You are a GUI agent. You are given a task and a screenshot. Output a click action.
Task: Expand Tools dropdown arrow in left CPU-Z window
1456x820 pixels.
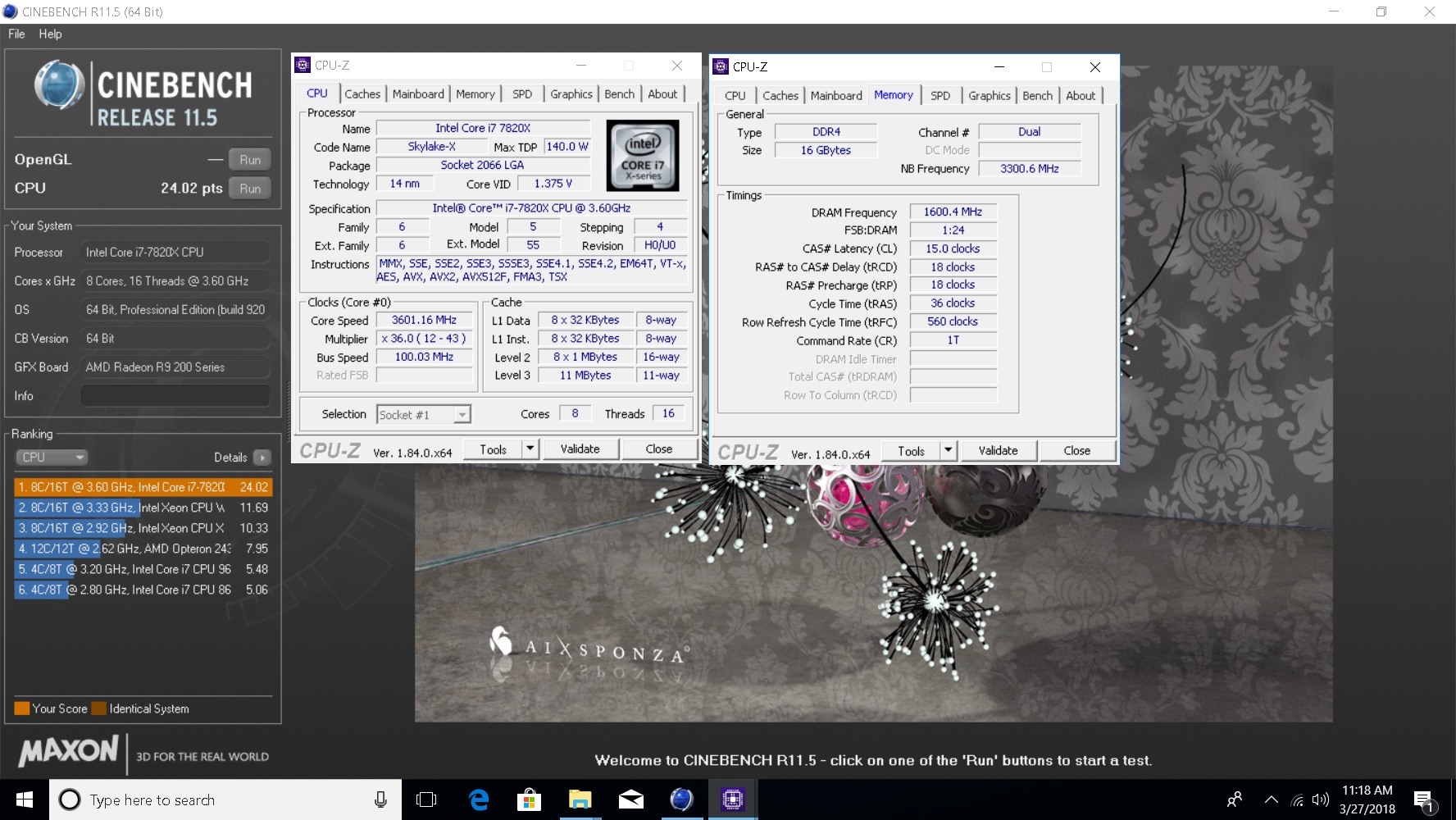[530, 449]
